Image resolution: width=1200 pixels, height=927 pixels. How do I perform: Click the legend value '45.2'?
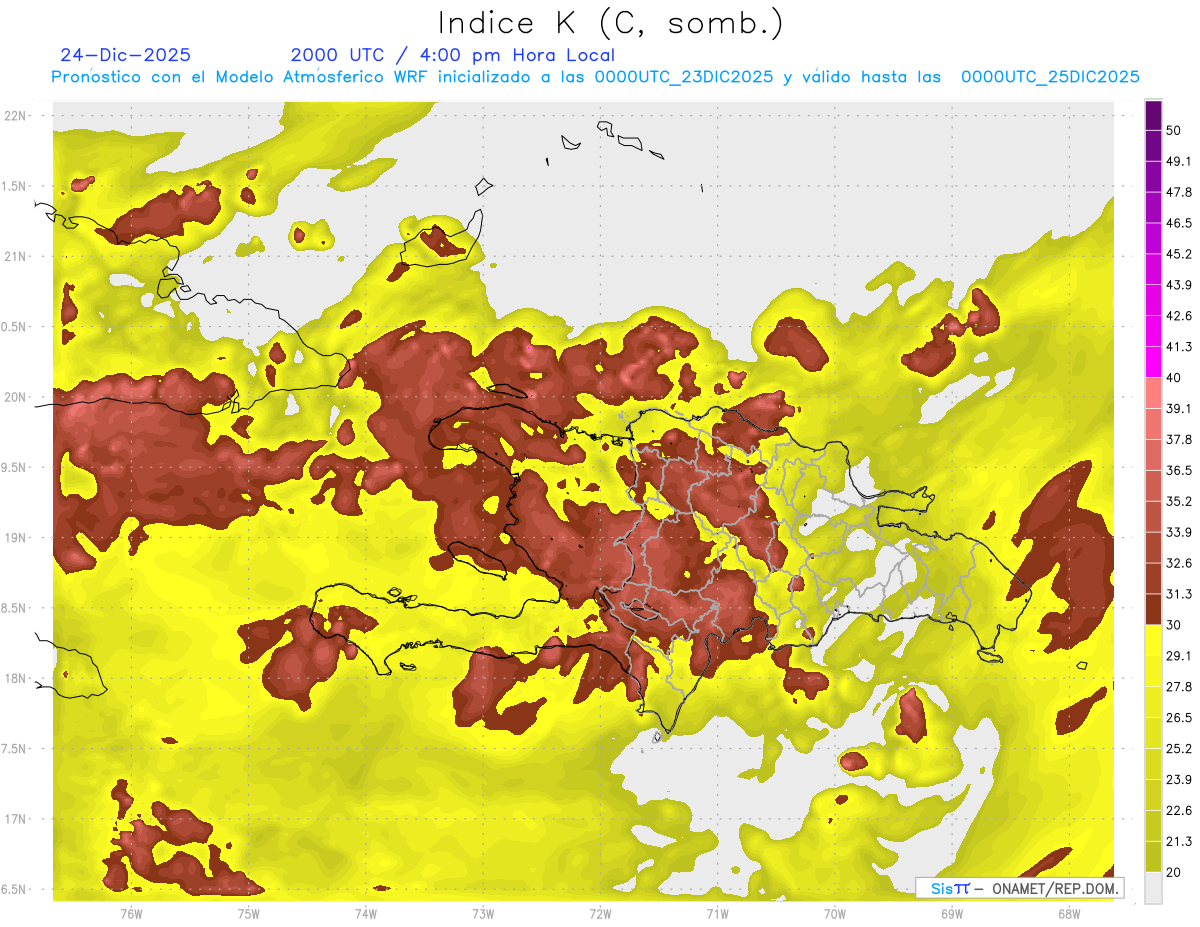coord(1179,254)
